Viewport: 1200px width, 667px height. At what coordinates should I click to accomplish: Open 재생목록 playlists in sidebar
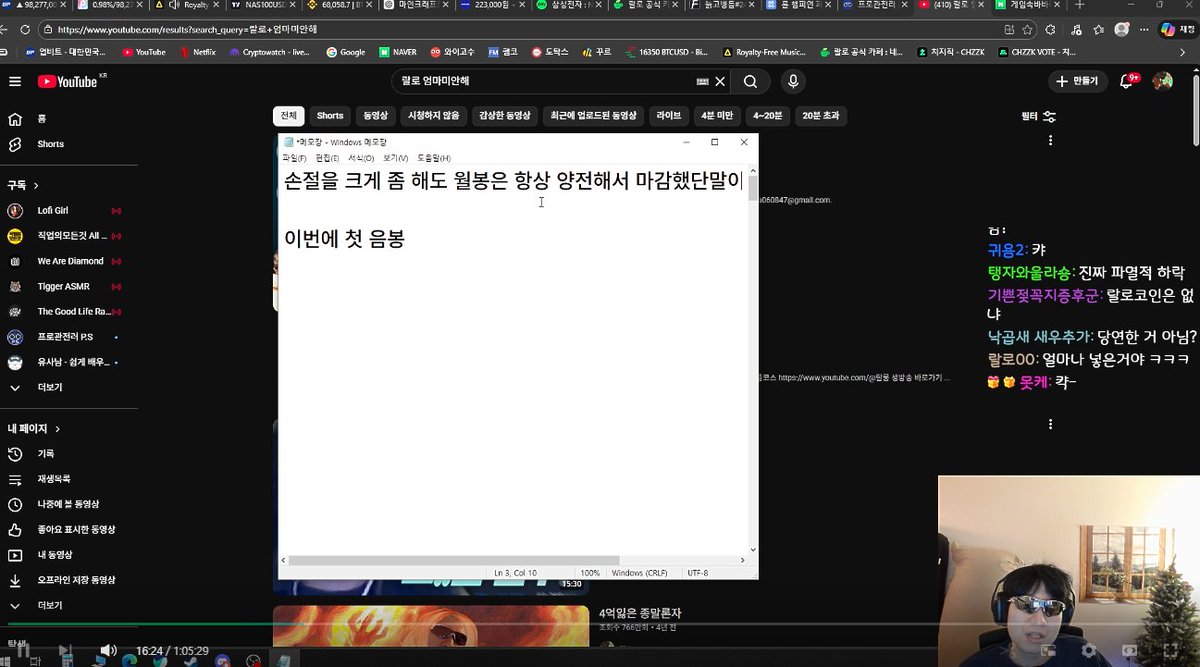click(x=53, y=479)
